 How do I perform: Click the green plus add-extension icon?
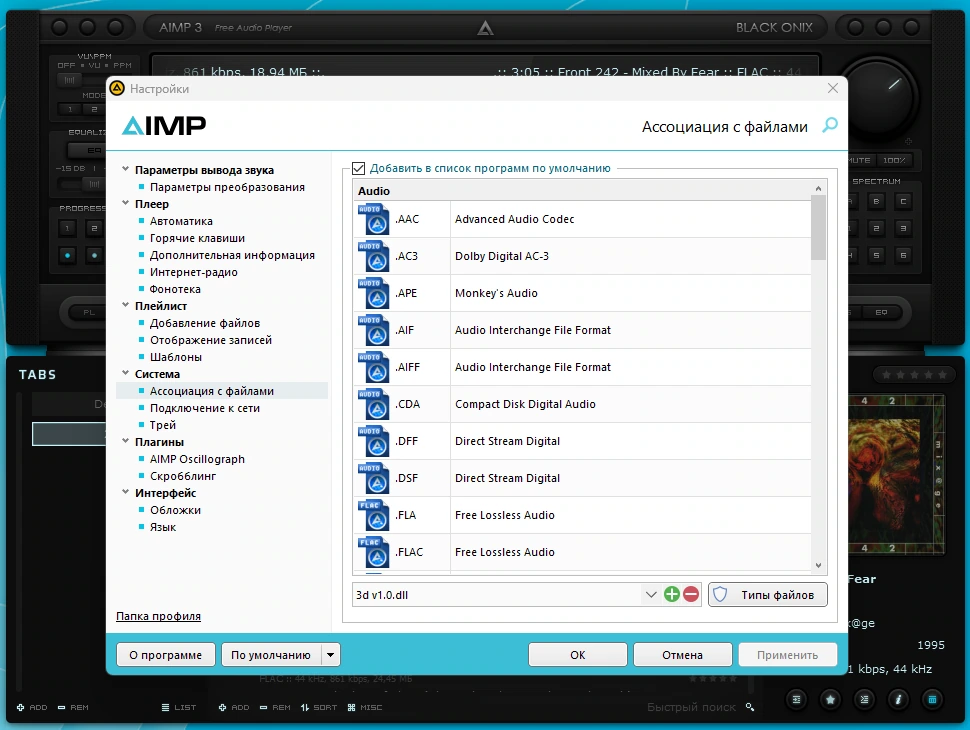(671, 595)
